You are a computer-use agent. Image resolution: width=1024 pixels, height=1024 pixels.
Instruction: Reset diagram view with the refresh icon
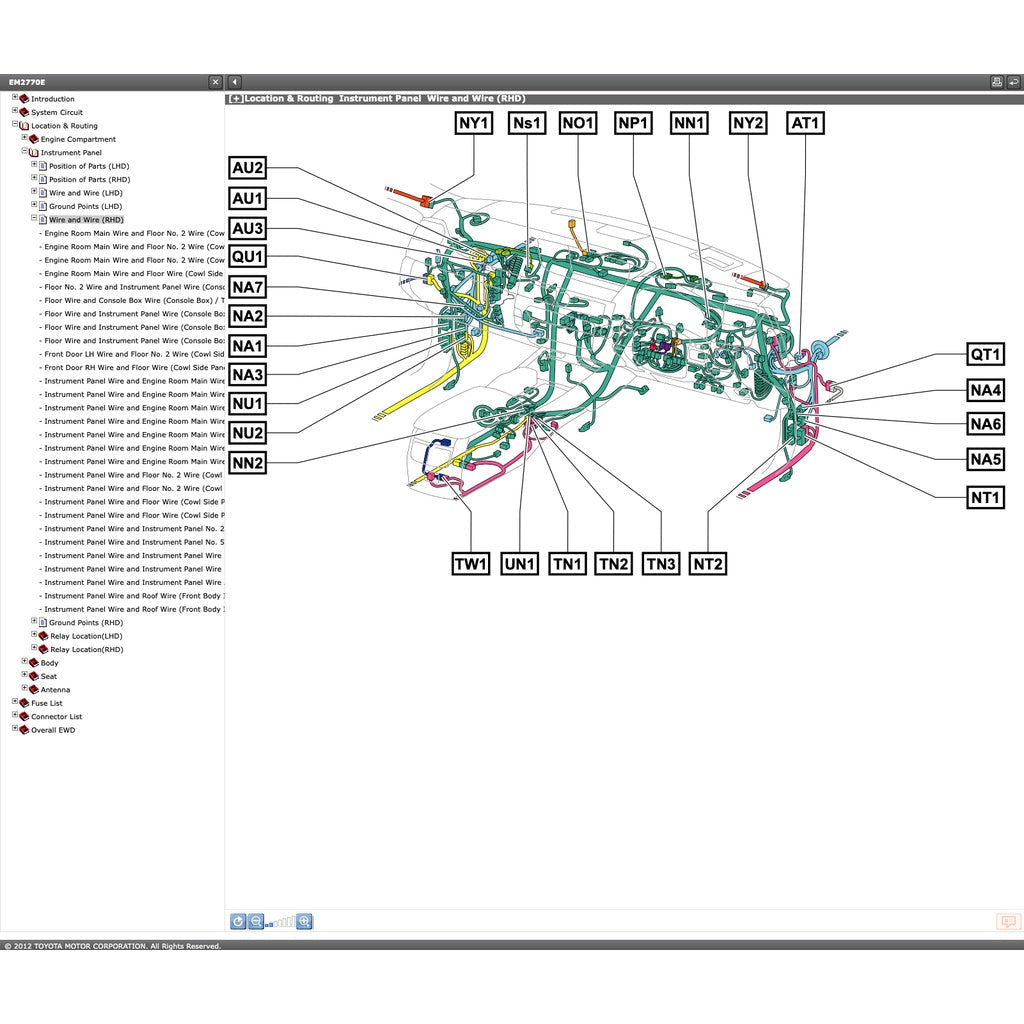pyautogui.click(x=238, y=922)
